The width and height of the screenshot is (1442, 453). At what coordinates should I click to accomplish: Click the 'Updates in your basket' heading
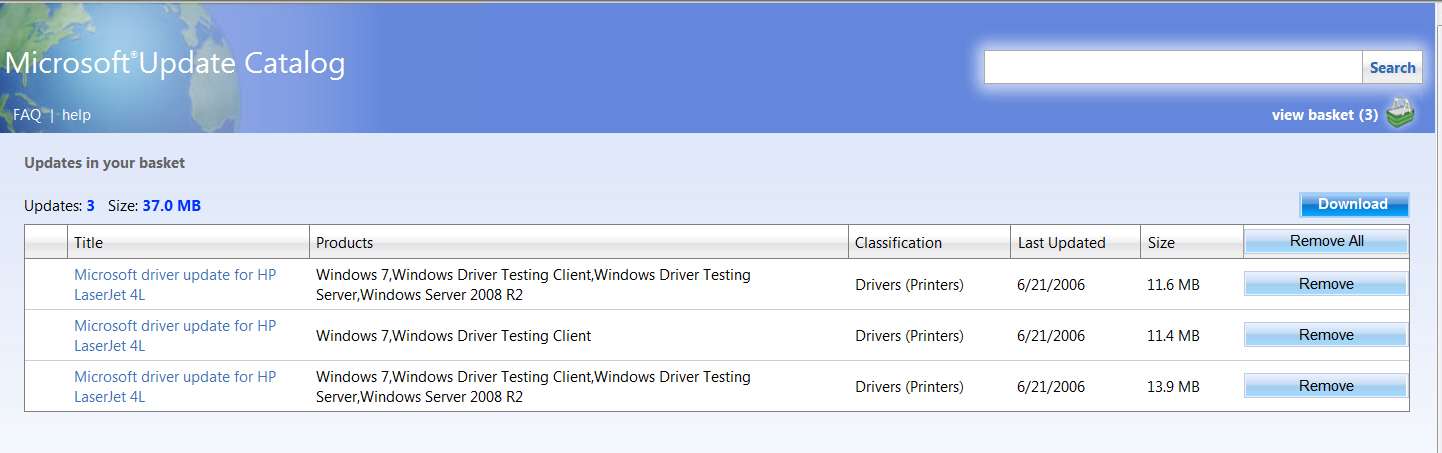tap(104, 163)
